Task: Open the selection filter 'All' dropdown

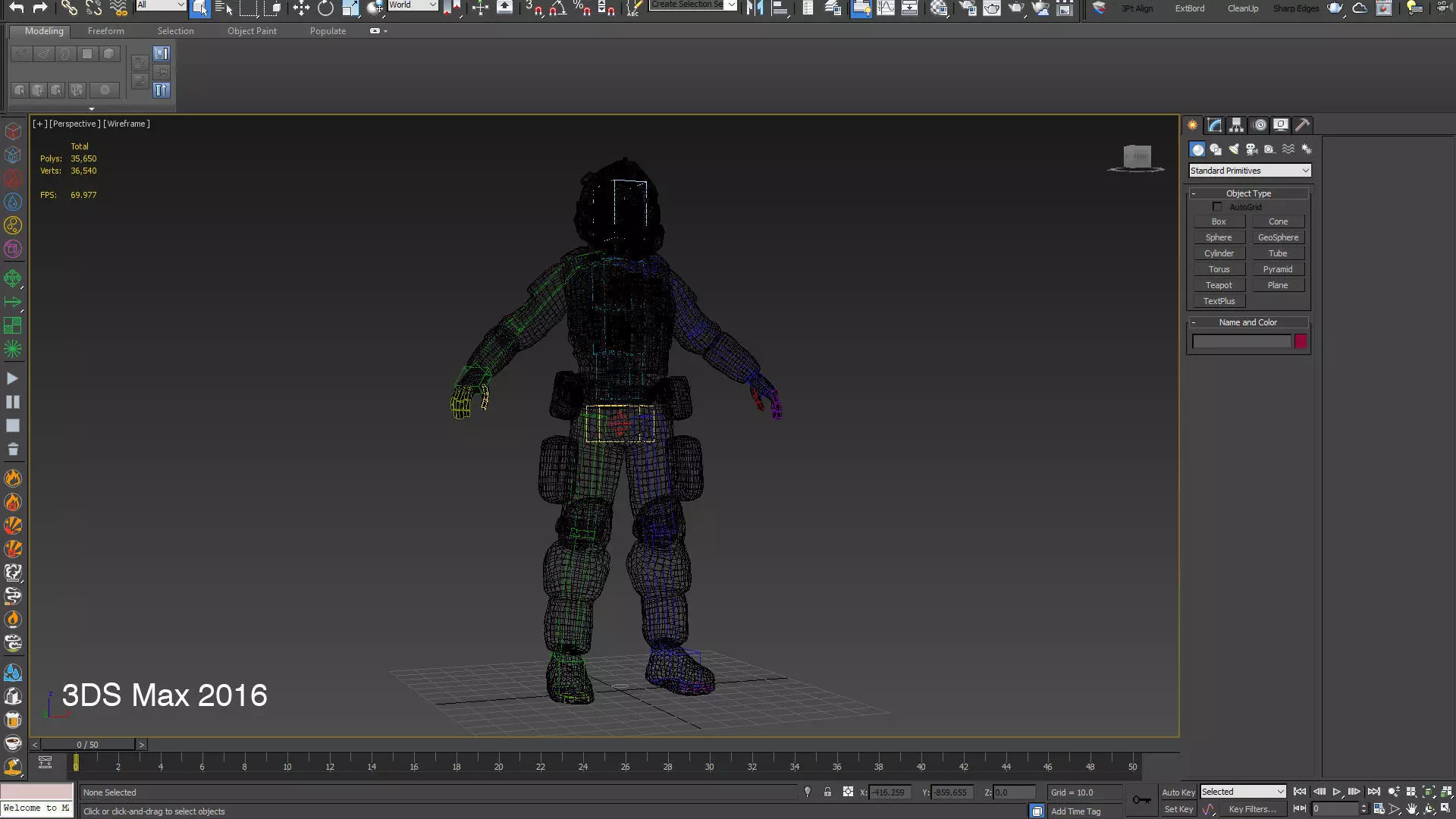Action: point(161,5)
